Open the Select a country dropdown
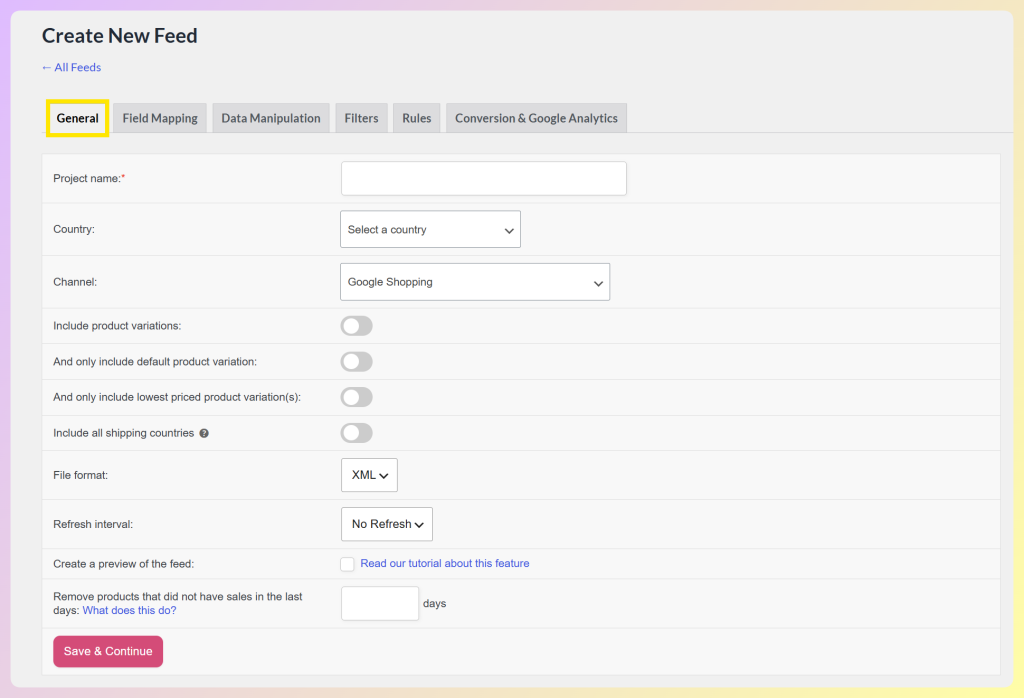The height and width of the screenshot is (698, 1024). (430, 229)
